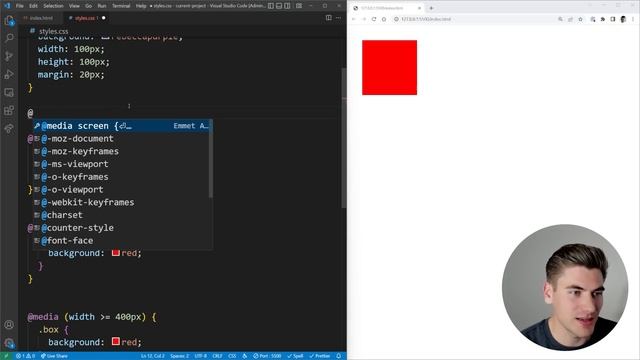640x360 pixels.
Task: Click Live Share in the status bar
Action: [x=54, y=356]
